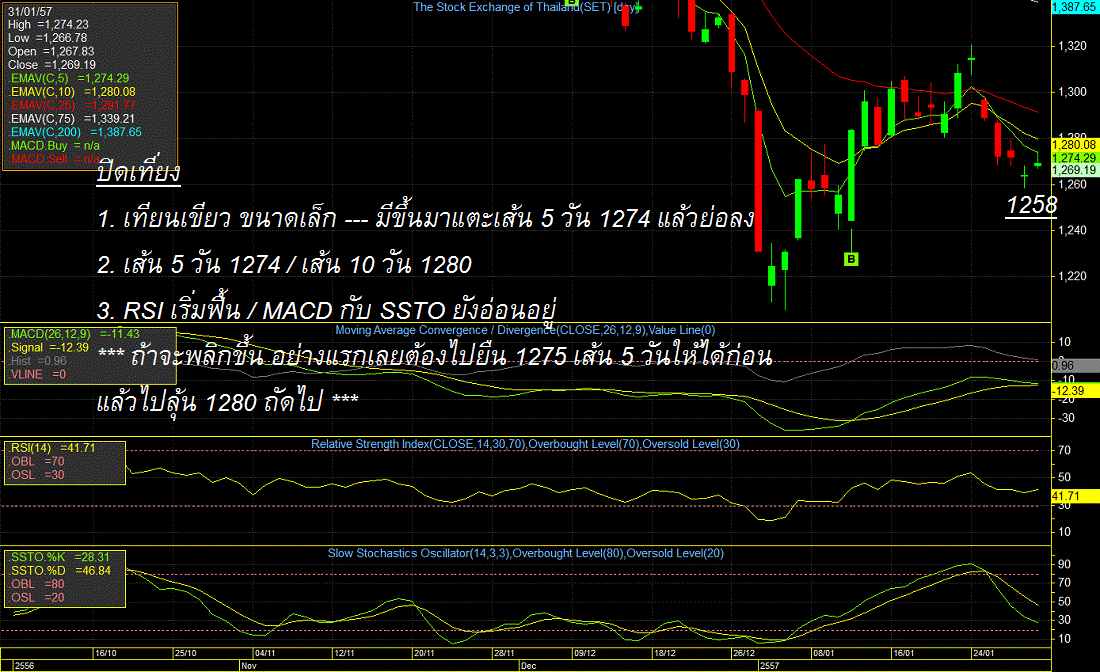Click the 1,280.08 yellow price label
The width and height of the screenshot is (1100, 672).
click(x=1074, y=145)
